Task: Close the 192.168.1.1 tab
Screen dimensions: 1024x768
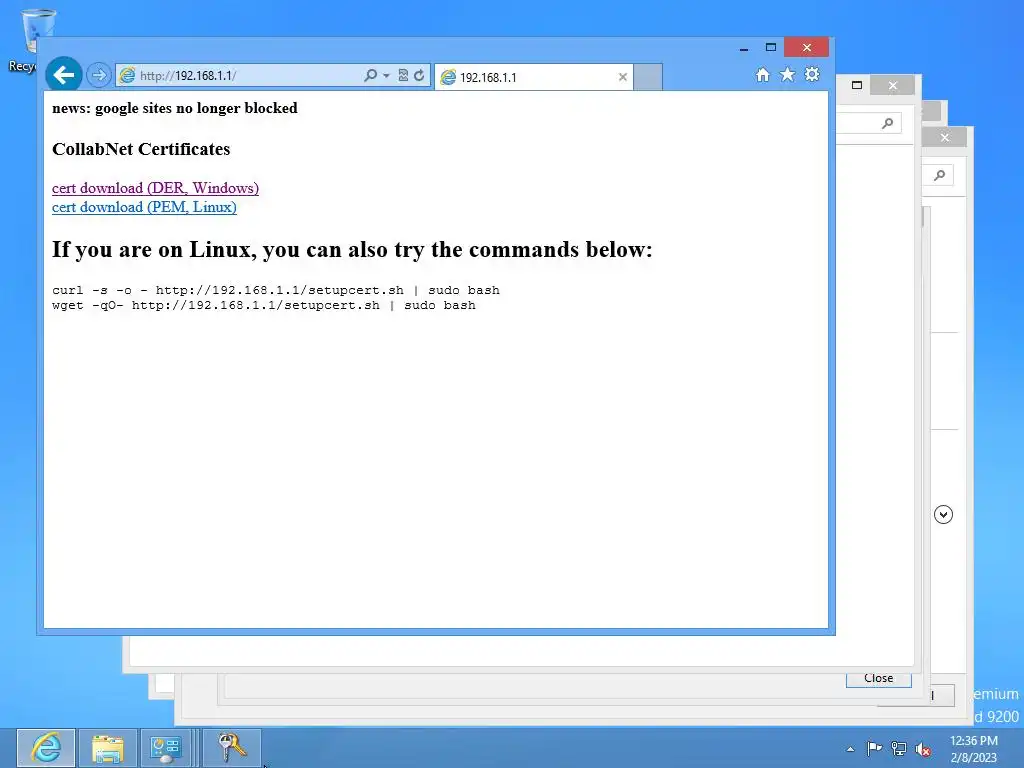Action: (622, 77)
